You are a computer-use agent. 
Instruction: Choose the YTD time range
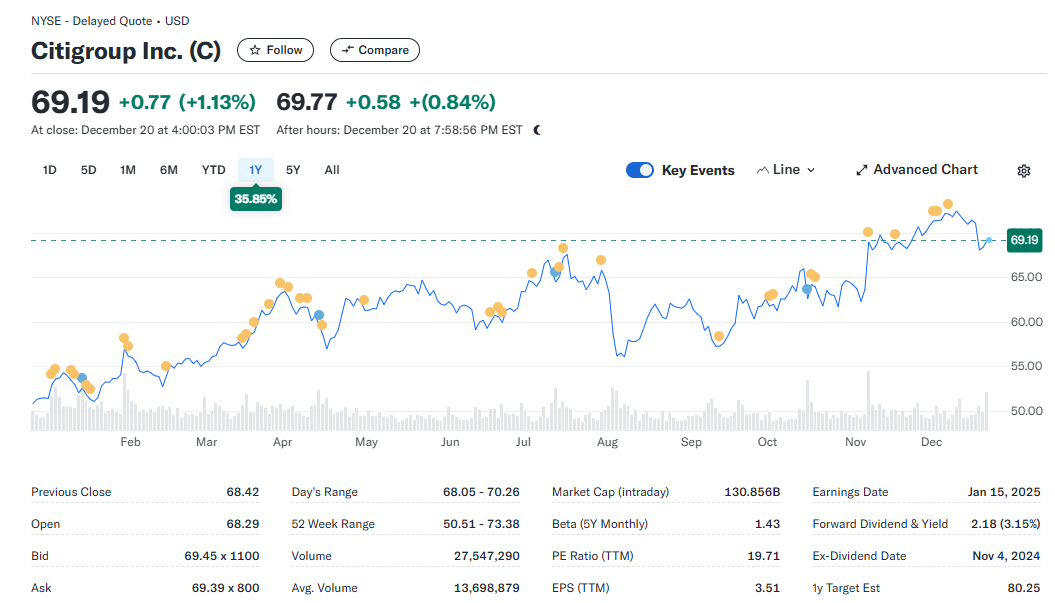click(x=213, y=170)
